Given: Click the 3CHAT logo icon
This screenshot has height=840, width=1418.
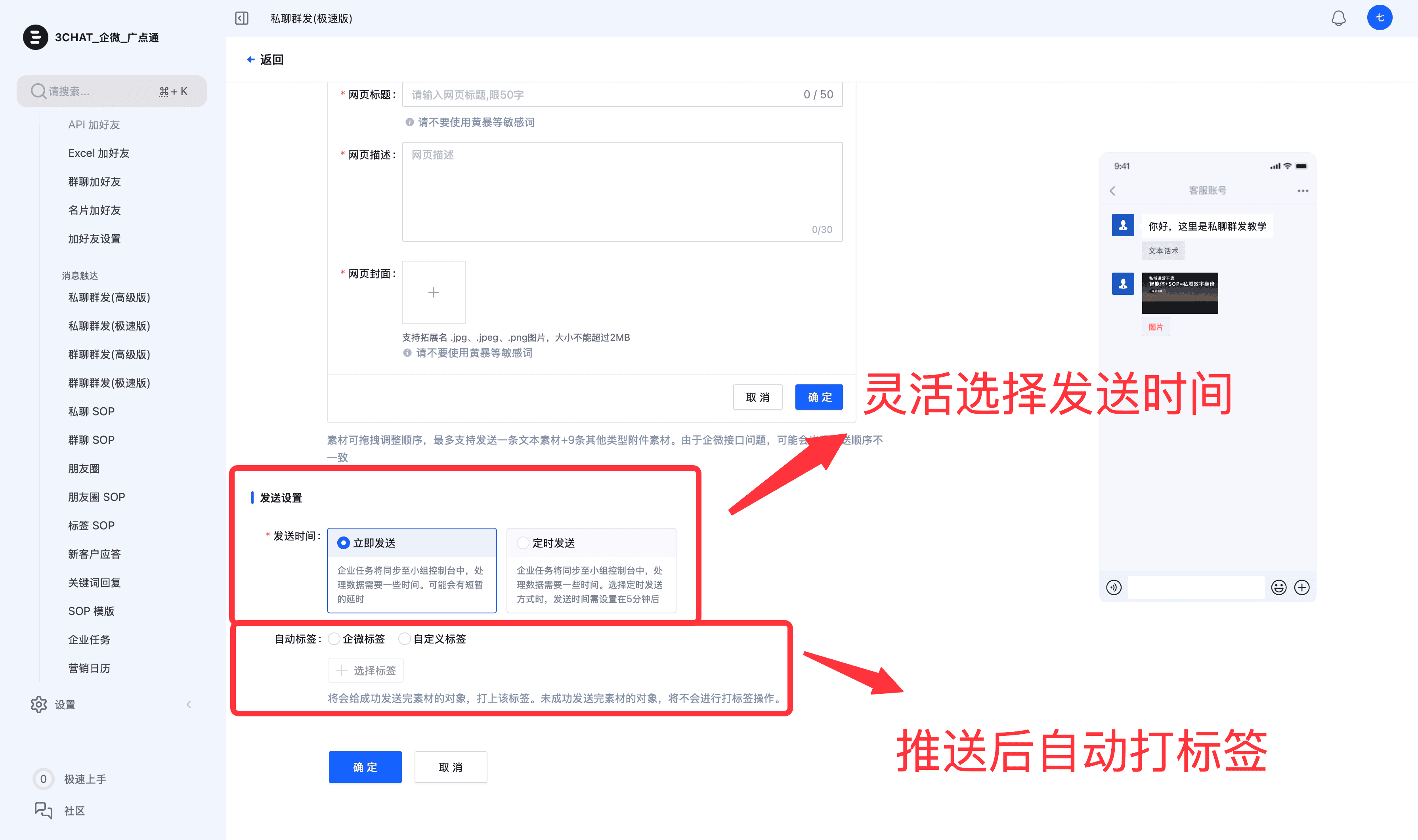Looking at the screenshot, I should click(35, 37).
